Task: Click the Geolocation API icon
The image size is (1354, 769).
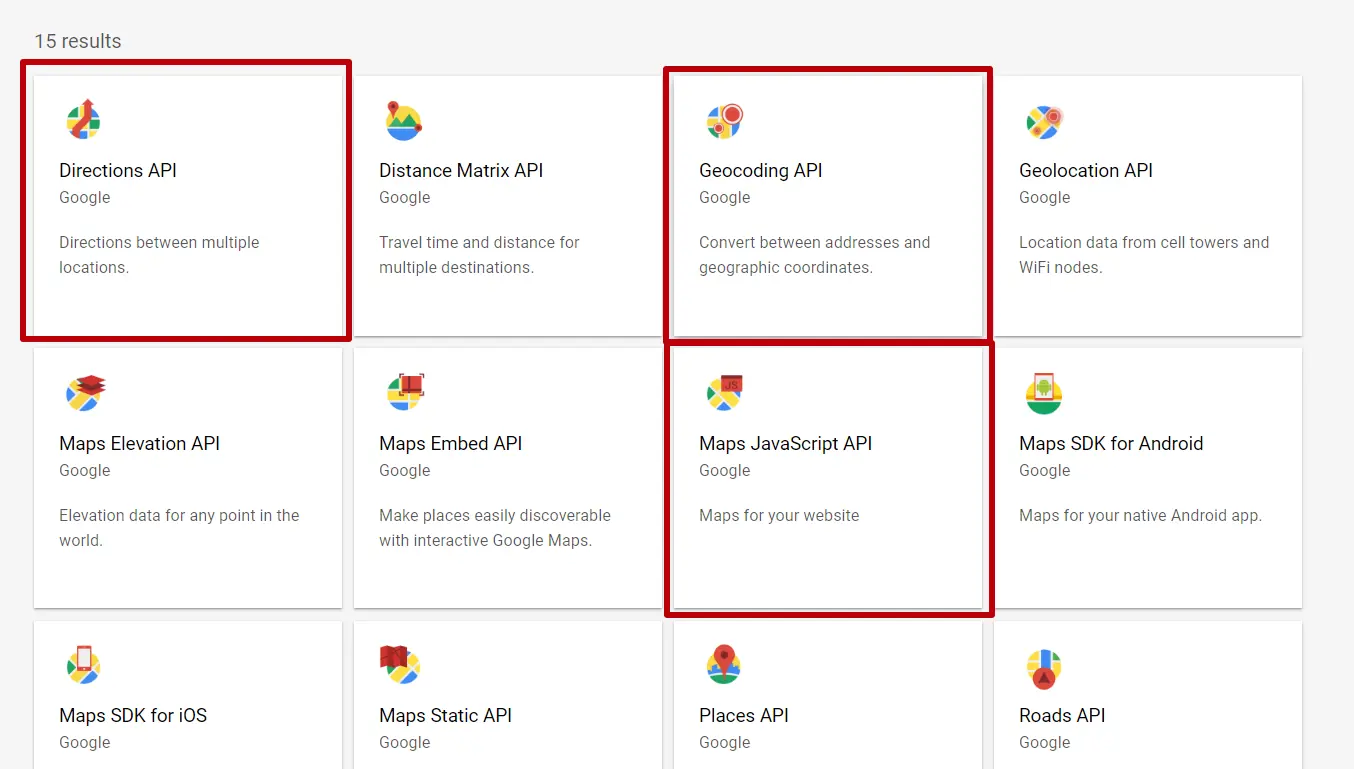Action: pos(1044,119)
